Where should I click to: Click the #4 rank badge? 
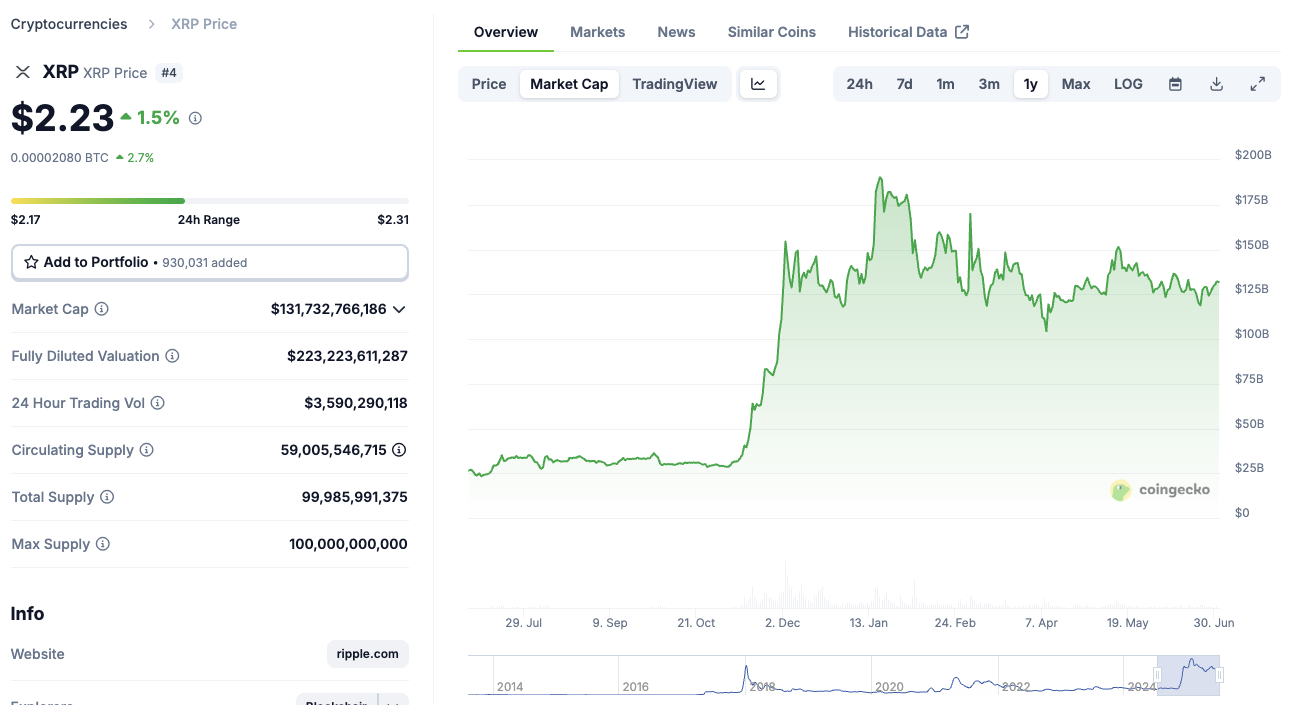(x=168, y=73)
